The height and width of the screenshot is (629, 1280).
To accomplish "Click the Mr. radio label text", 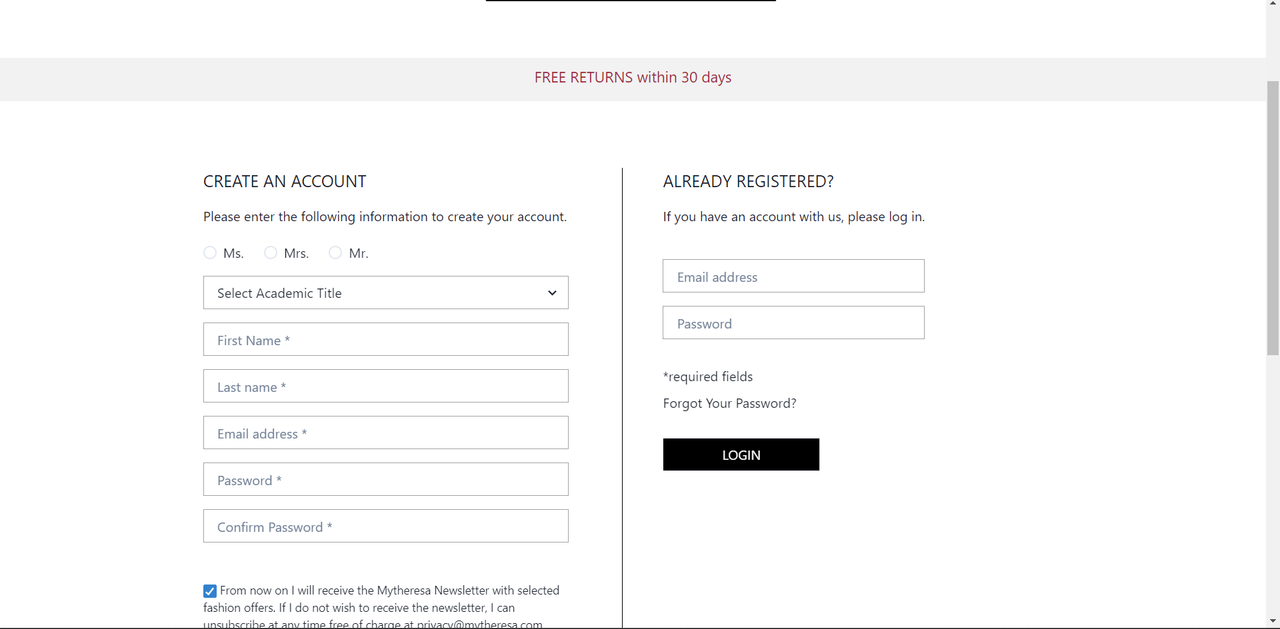I will [359, 254].
